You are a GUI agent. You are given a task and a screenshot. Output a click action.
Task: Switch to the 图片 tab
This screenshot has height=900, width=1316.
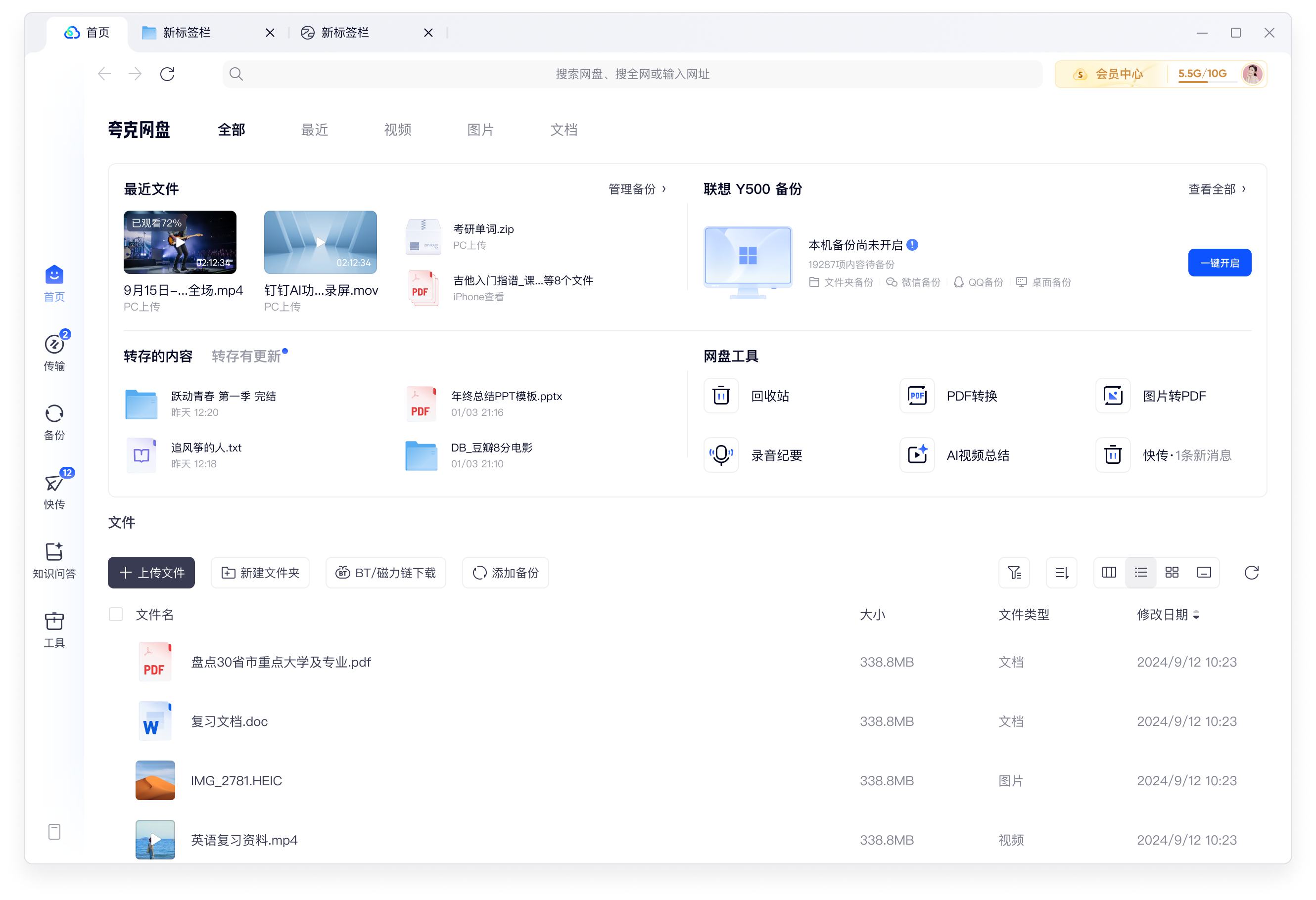click(480, 130)
